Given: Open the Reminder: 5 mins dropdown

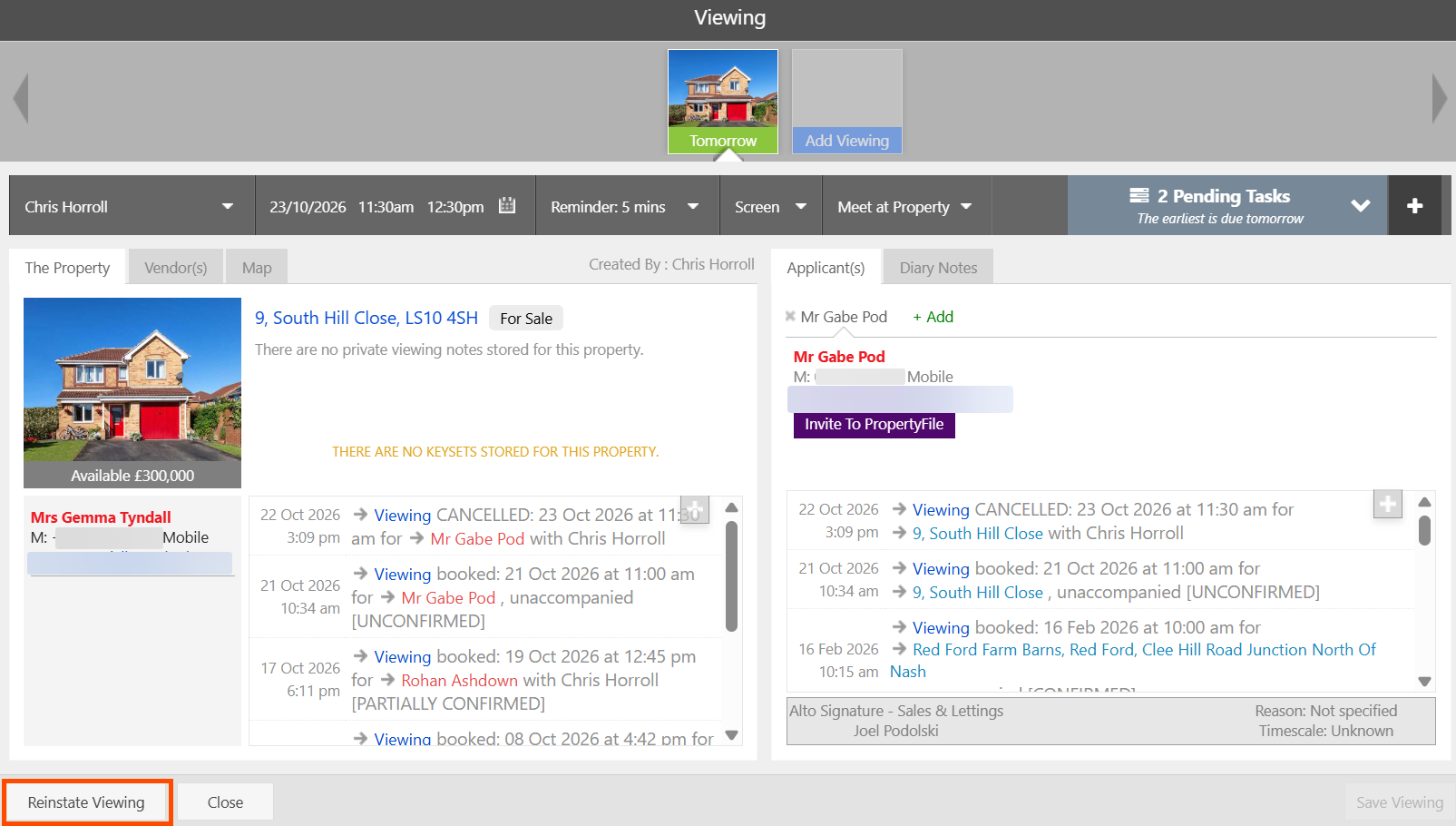Looking at the screenshot, I should [x=627, y=206].
